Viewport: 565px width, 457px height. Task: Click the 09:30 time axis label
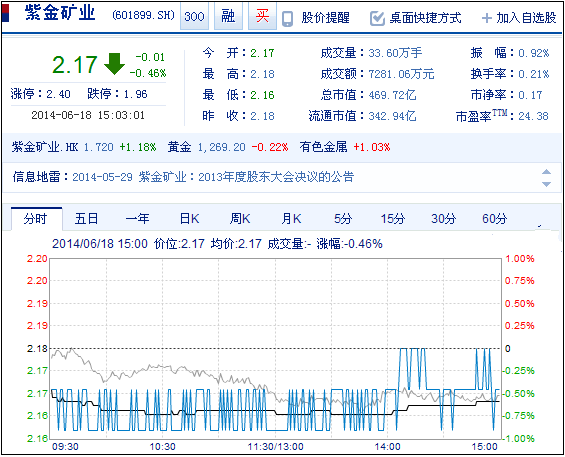(65, 447)
